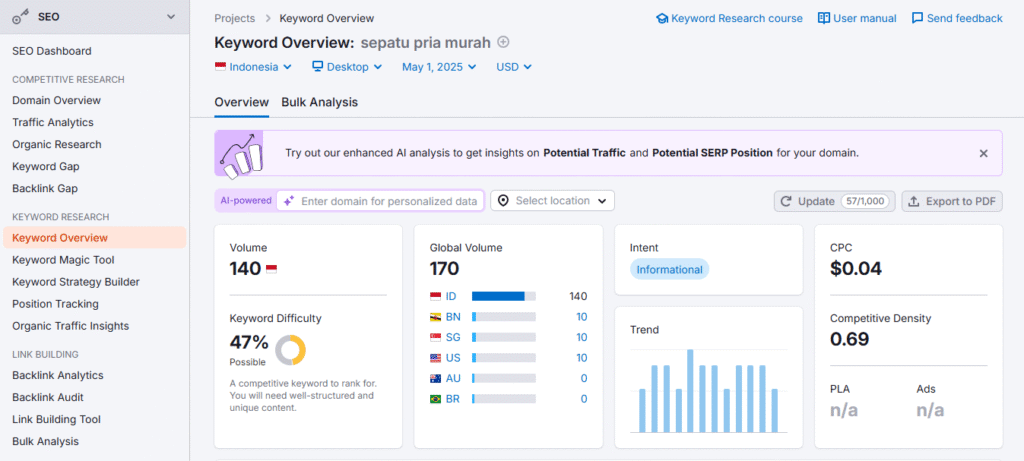The height and width of the screenshot is (461, 1024).
Task: Click the first bar in the Trend chart
Action: coord(642,411)
